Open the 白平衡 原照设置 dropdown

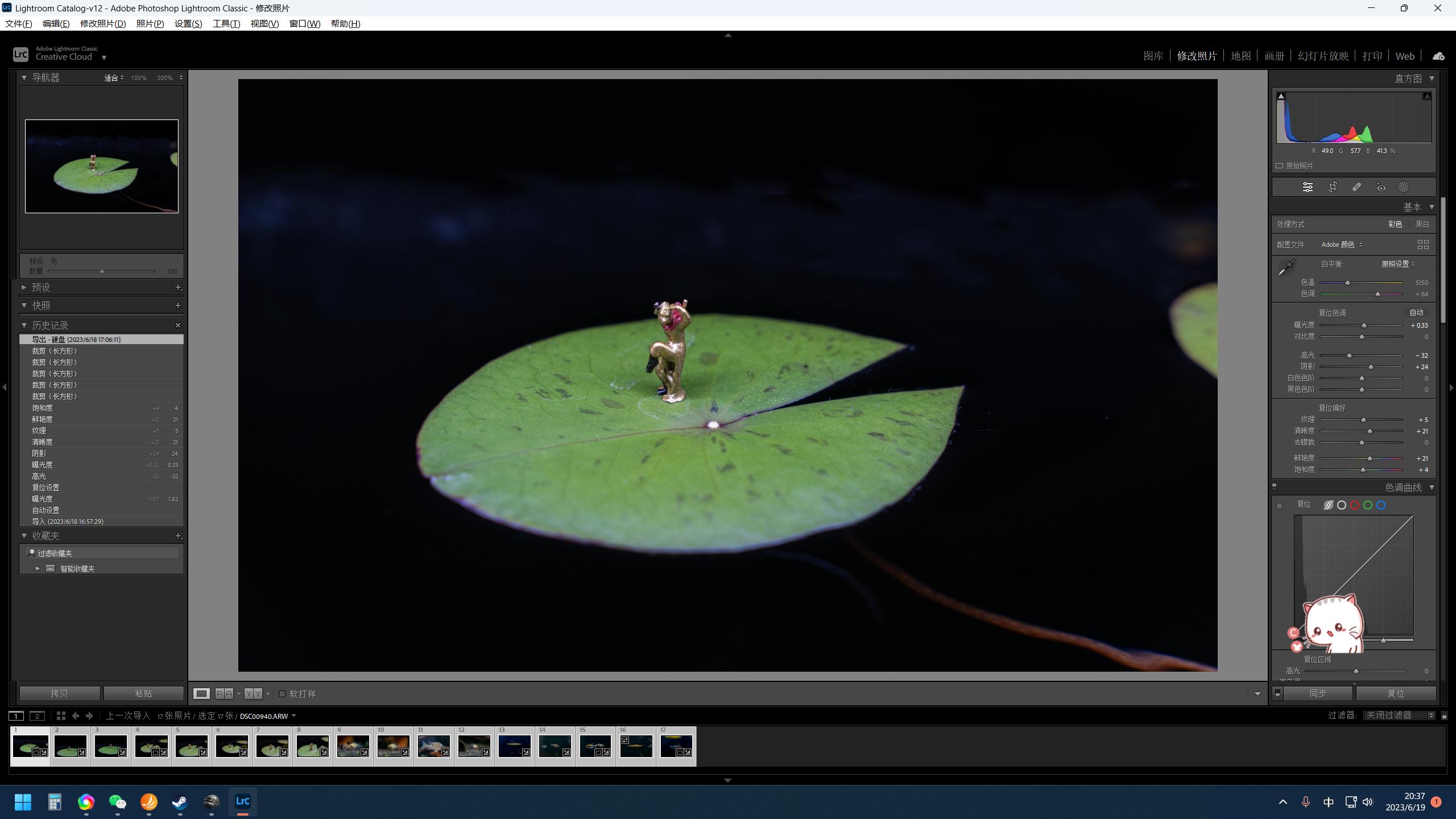coord(1398,264)
